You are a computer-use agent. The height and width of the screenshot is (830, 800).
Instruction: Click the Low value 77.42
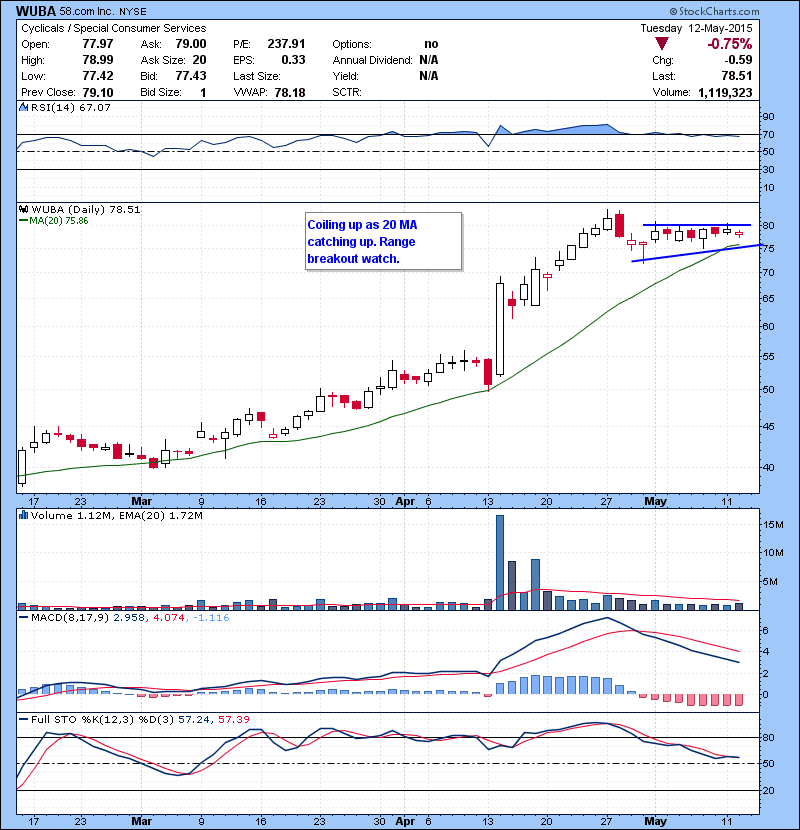[x=98, y=76]
